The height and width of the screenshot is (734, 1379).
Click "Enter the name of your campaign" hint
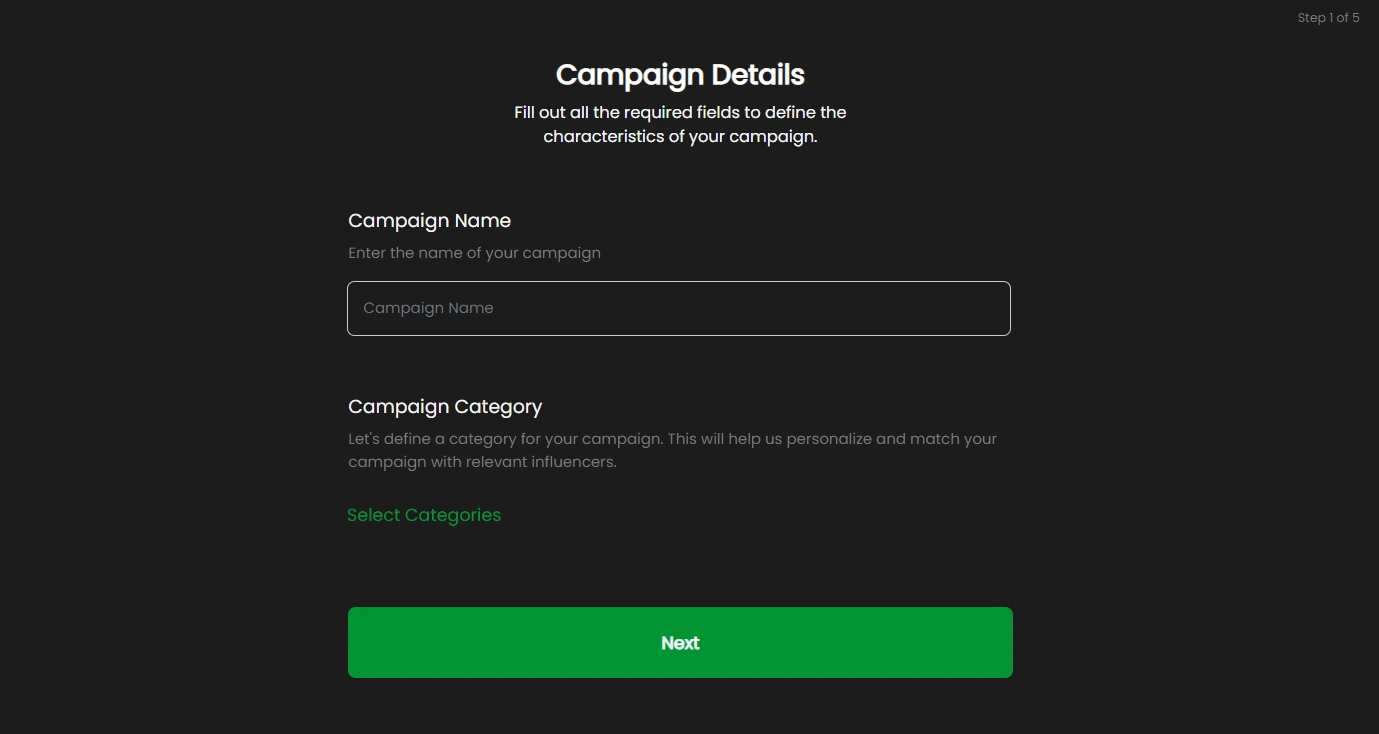point(474,253)
